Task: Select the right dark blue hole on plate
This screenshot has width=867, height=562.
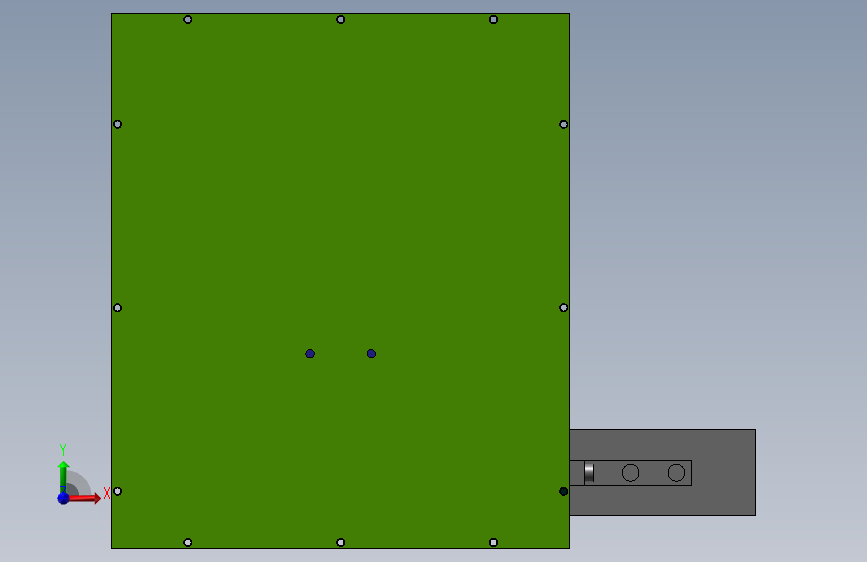Action: [372, 353]
